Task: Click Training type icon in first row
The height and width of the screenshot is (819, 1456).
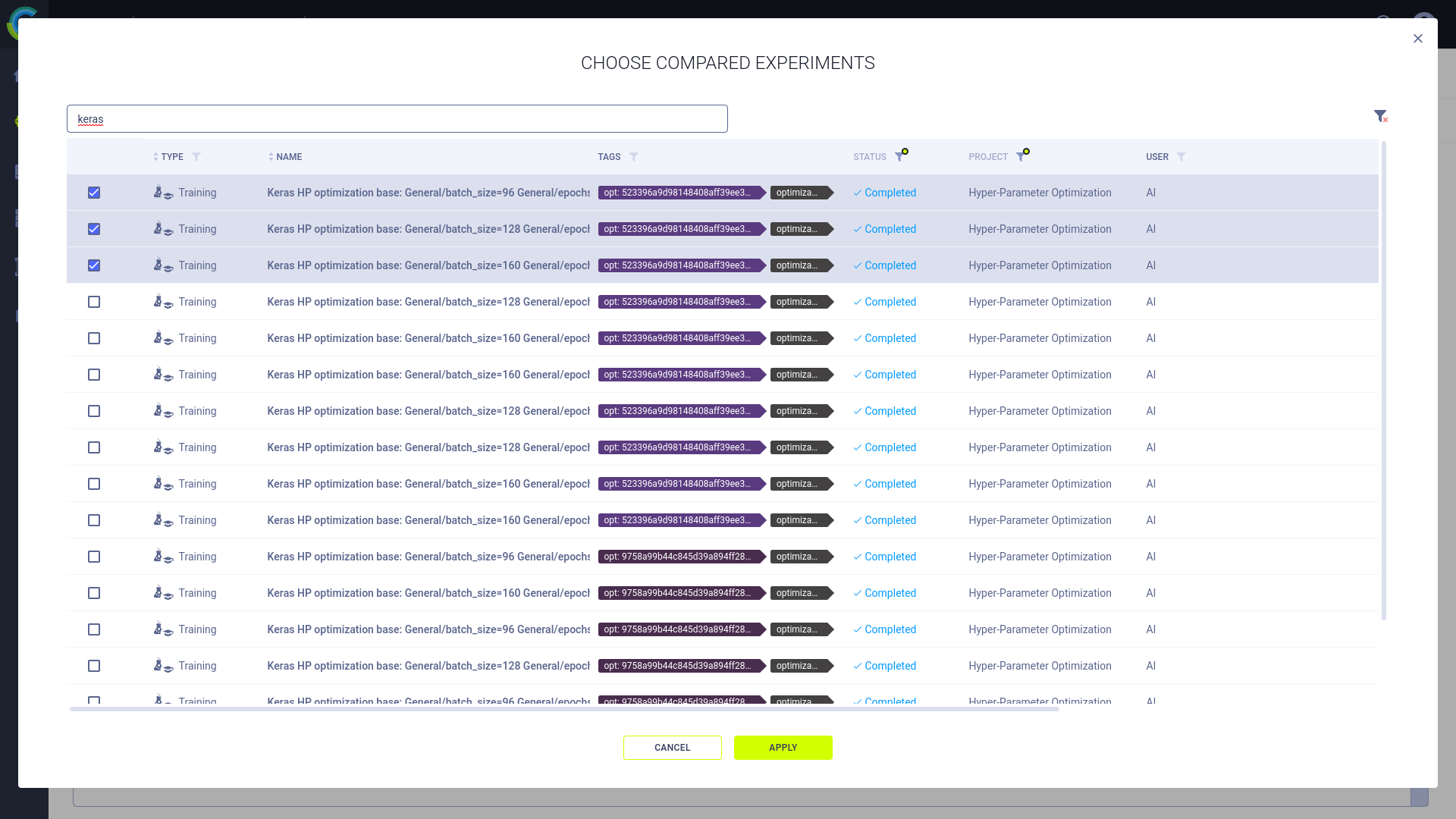Action: (163, 193)
